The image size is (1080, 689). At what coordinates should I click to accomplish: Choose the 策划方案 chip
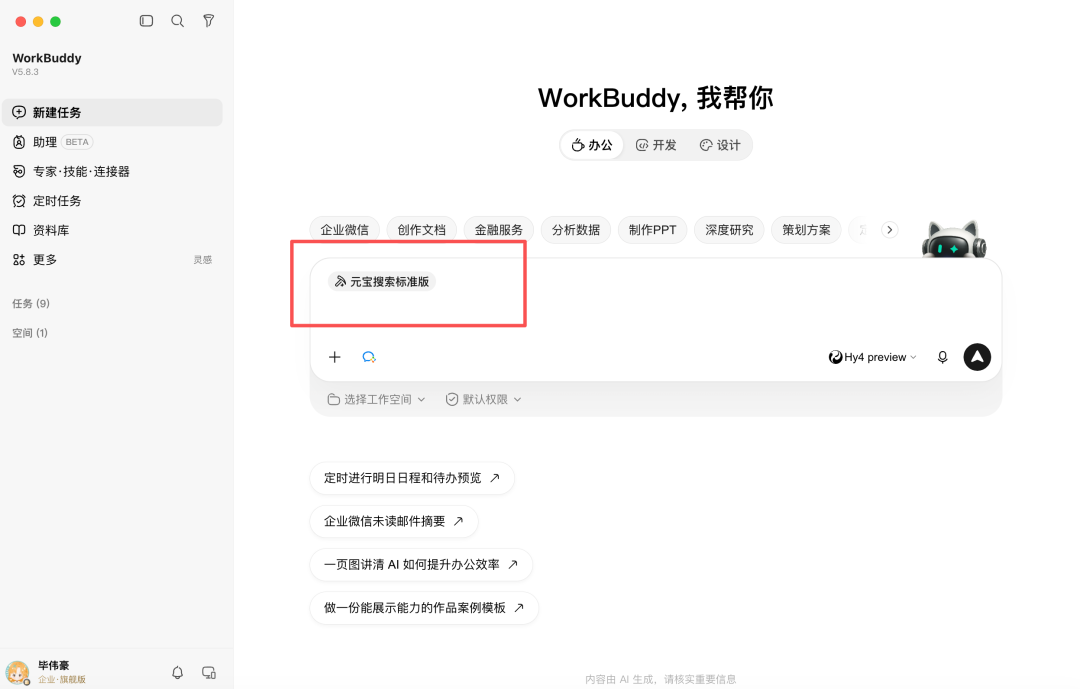click(x=807, y=230)
